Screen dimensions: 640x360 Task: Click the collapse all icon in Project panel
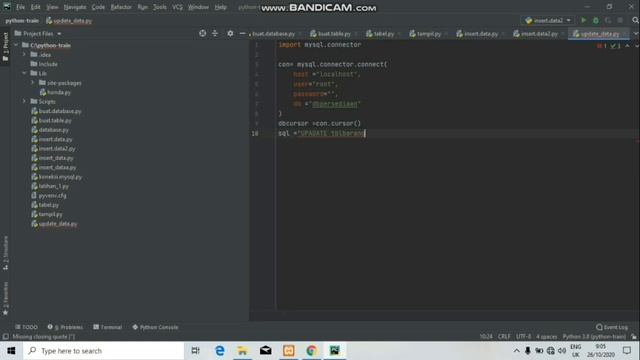(215, 33)
